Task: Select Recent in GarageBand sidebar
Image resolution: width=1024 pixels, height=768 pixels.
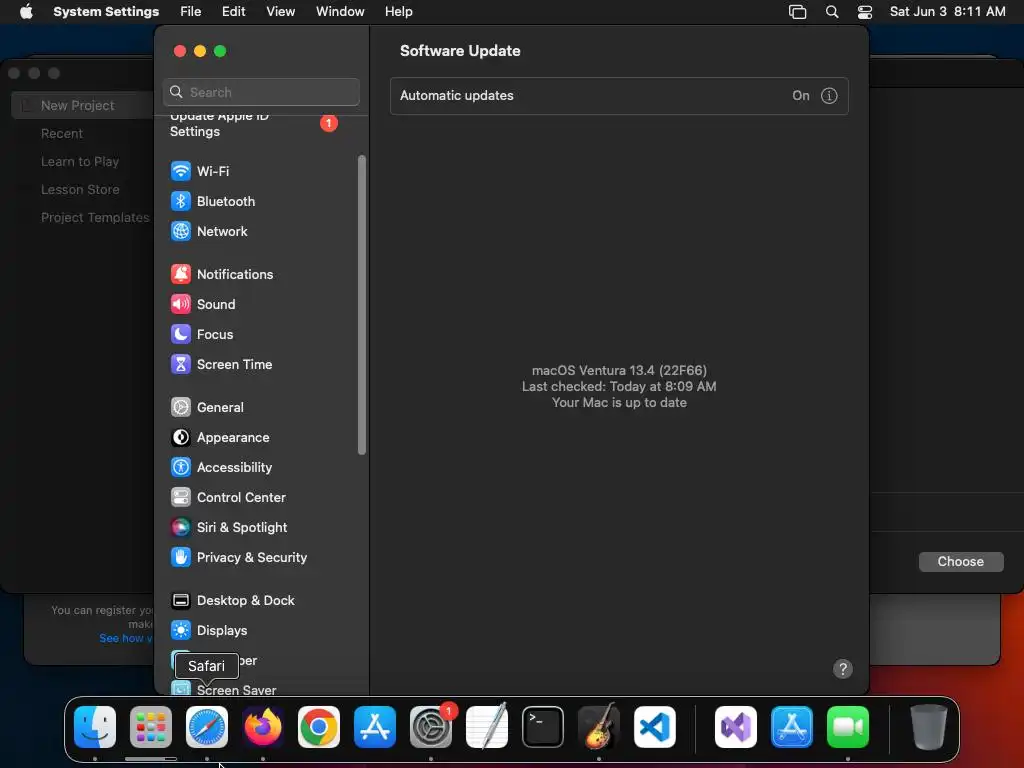Action: (62, 133)
